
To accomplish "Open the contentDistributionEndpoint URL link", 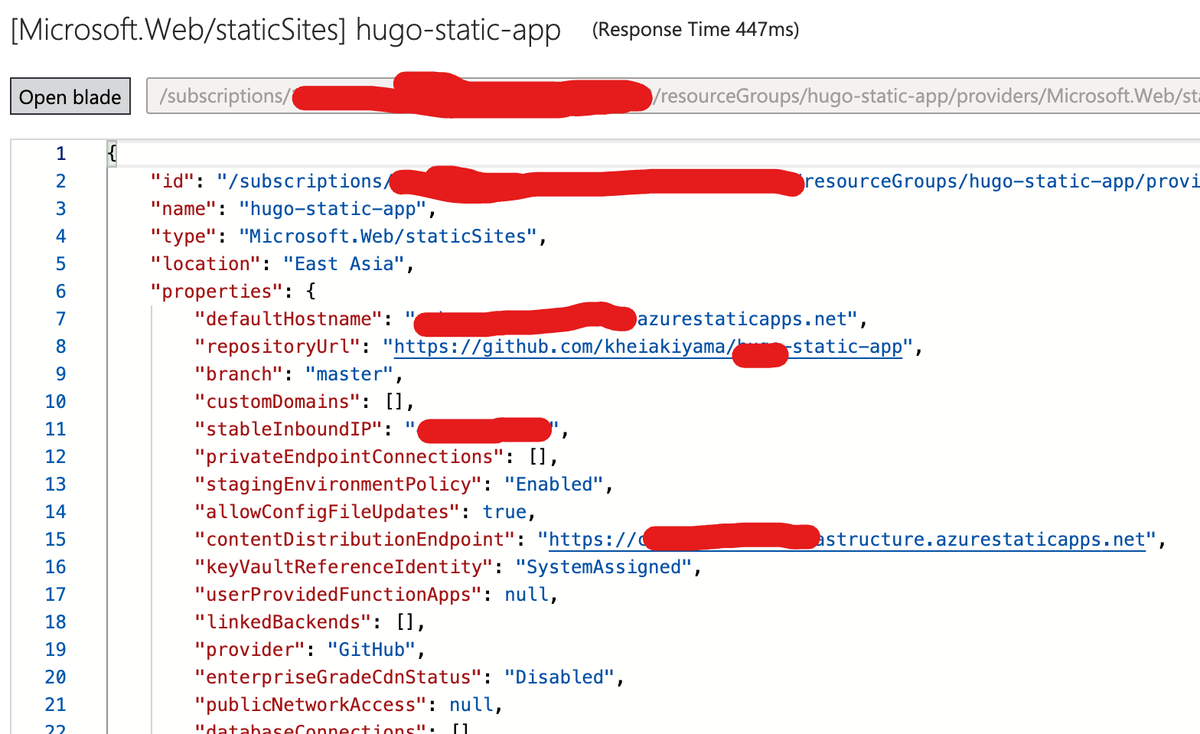I will (x=846, y=539).
